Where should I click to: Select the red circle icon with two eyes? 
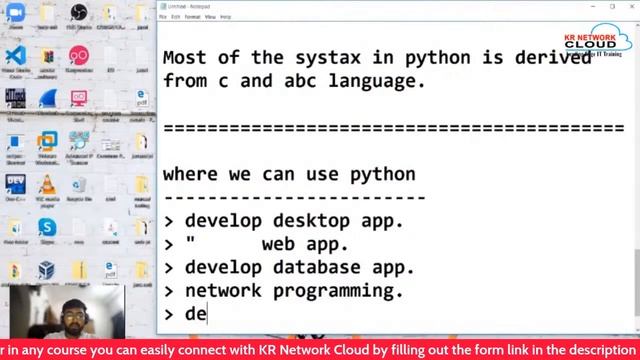79,56
